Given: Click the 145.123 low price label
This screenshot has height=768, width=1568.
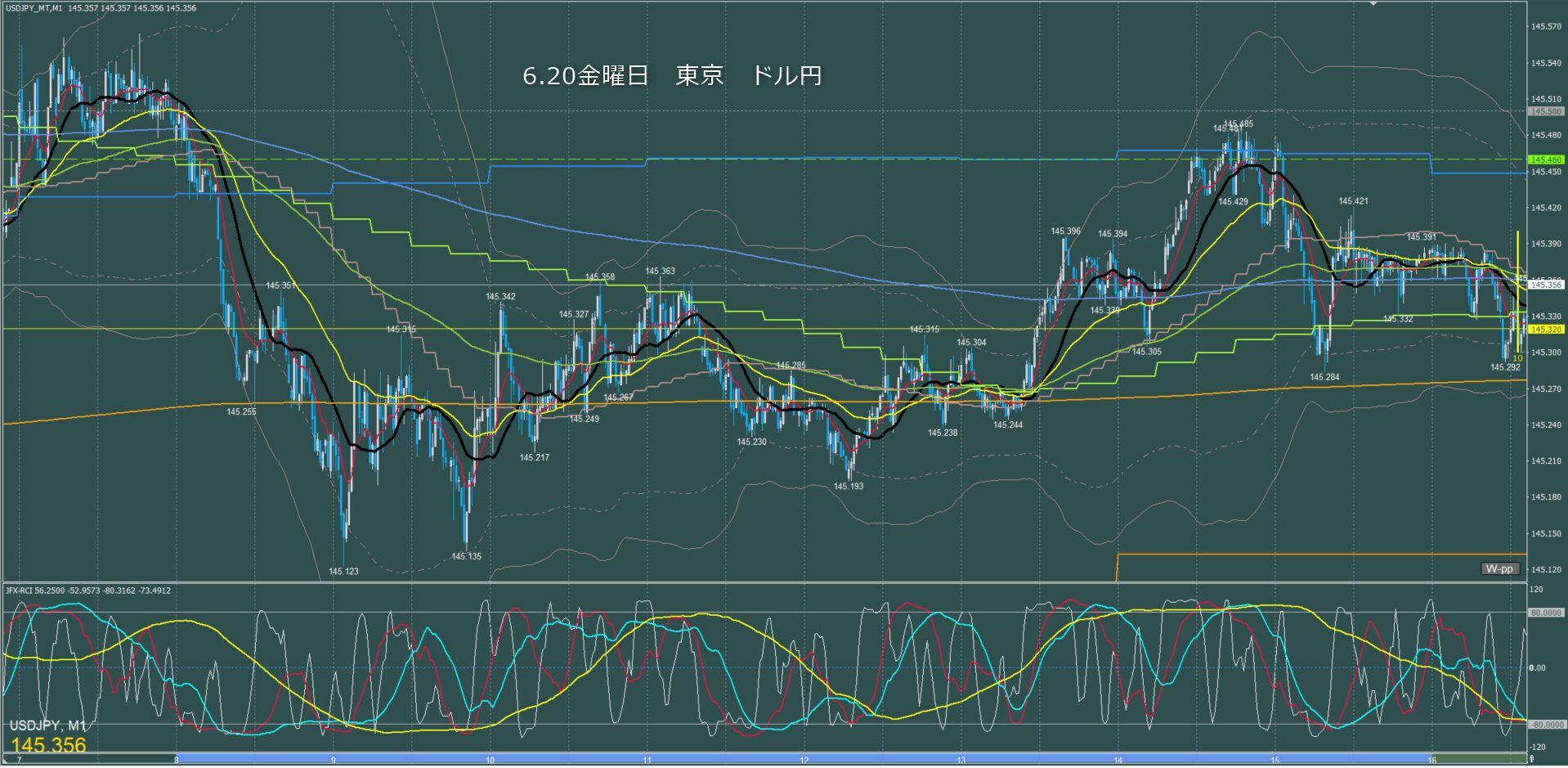Looking at the screenshot, I should click(343, 571).
